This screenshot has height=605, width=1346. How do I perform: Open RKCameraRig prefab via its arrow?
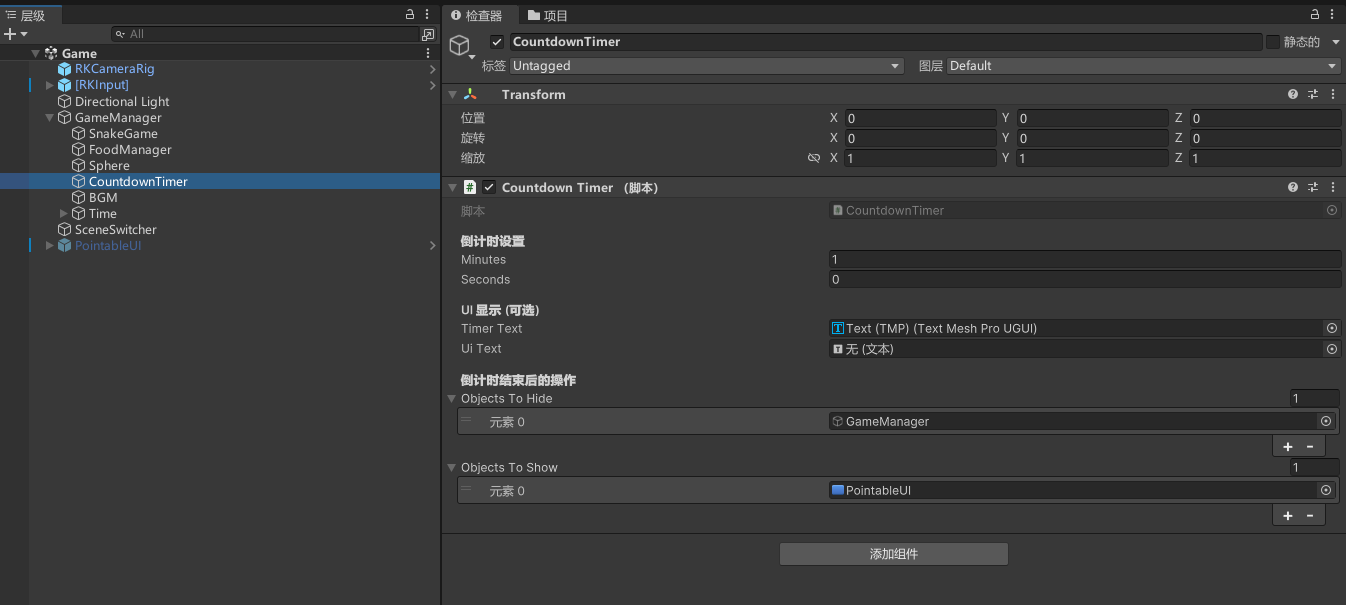[x=432, y=69]
